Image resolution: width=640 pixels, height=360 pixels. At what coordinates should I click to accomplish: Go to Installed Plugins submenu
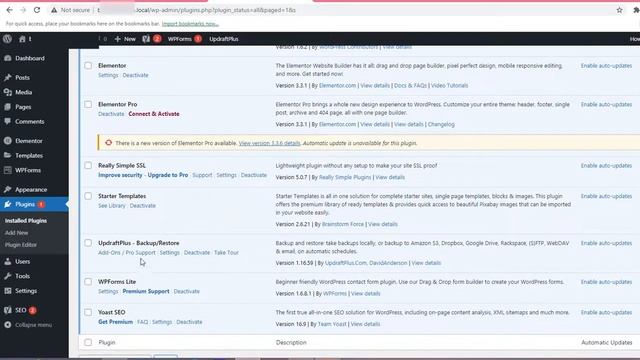(26, 221)
